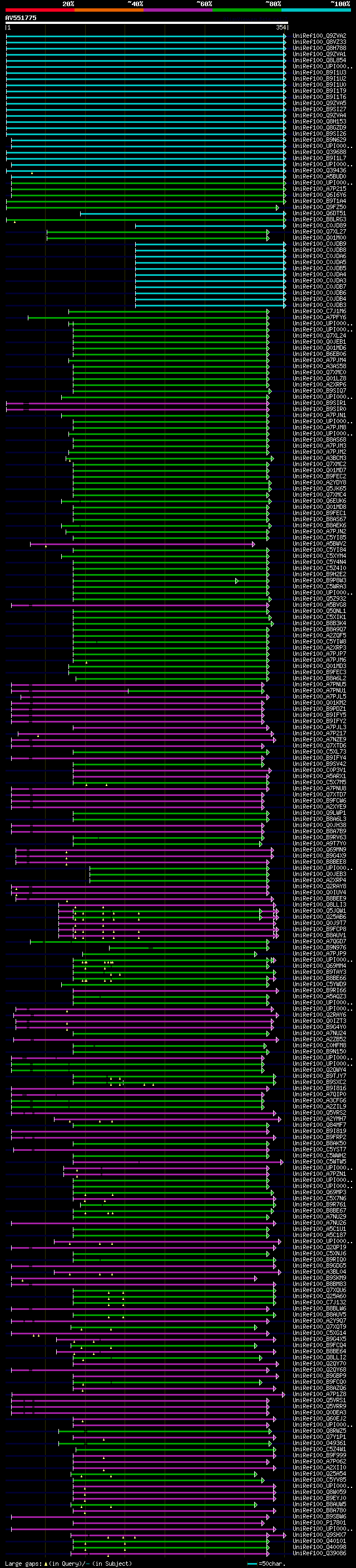
Task: Click hit label UniRef100_B8LRG3
Action: point(319,219)
